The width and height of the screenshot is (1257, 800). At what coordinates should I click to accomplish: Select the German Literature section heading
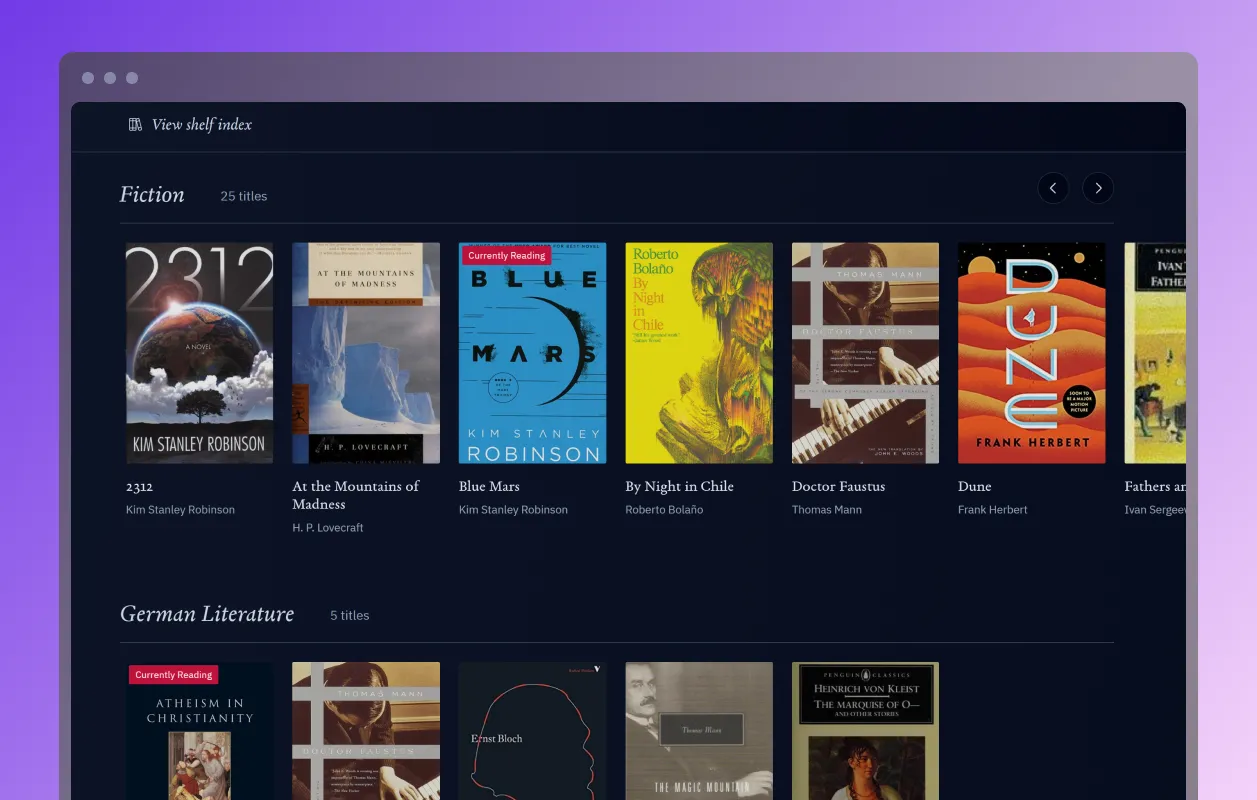[206, 613]
